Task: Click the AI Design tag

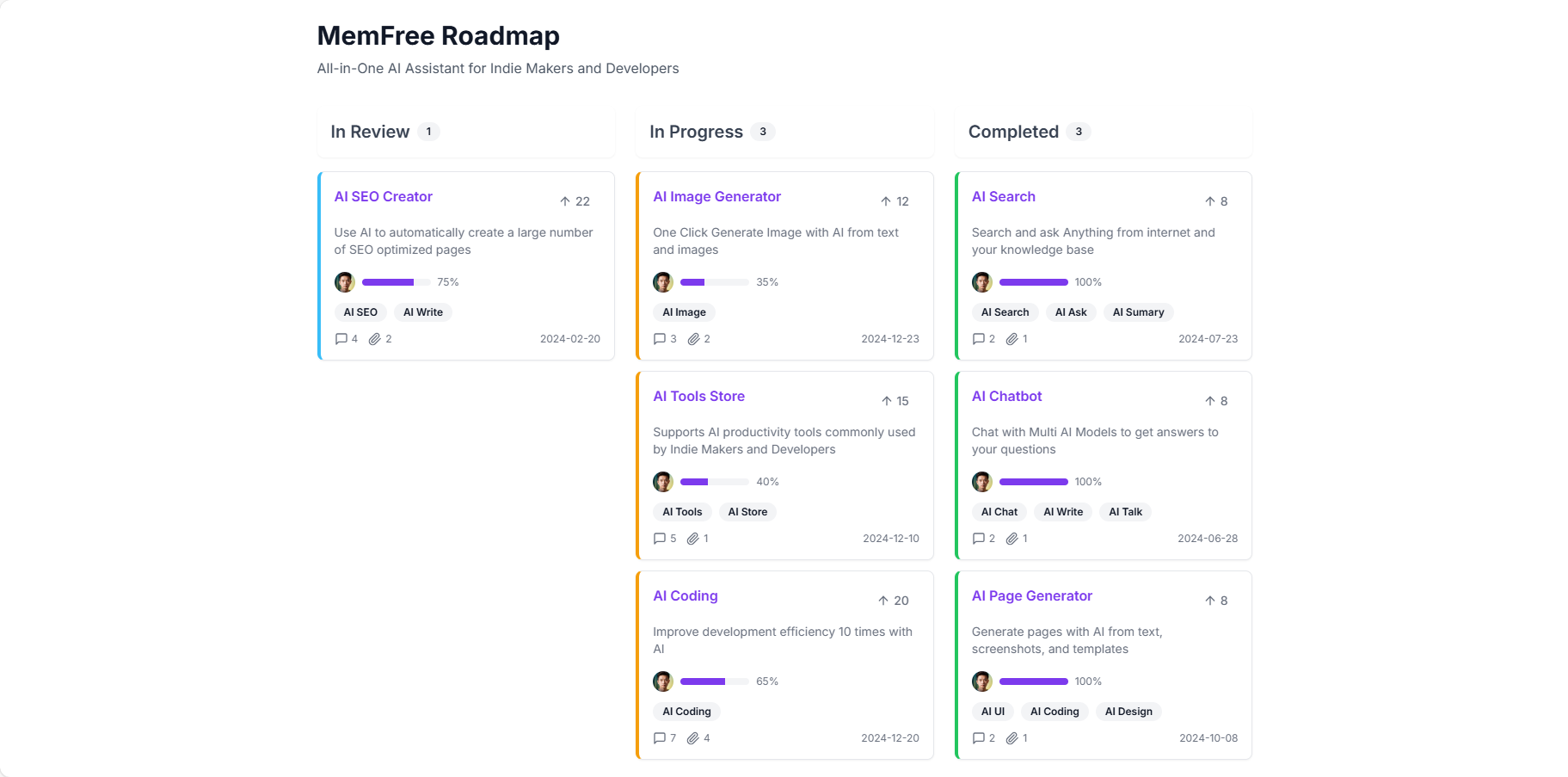Action: coord(1128,712)
